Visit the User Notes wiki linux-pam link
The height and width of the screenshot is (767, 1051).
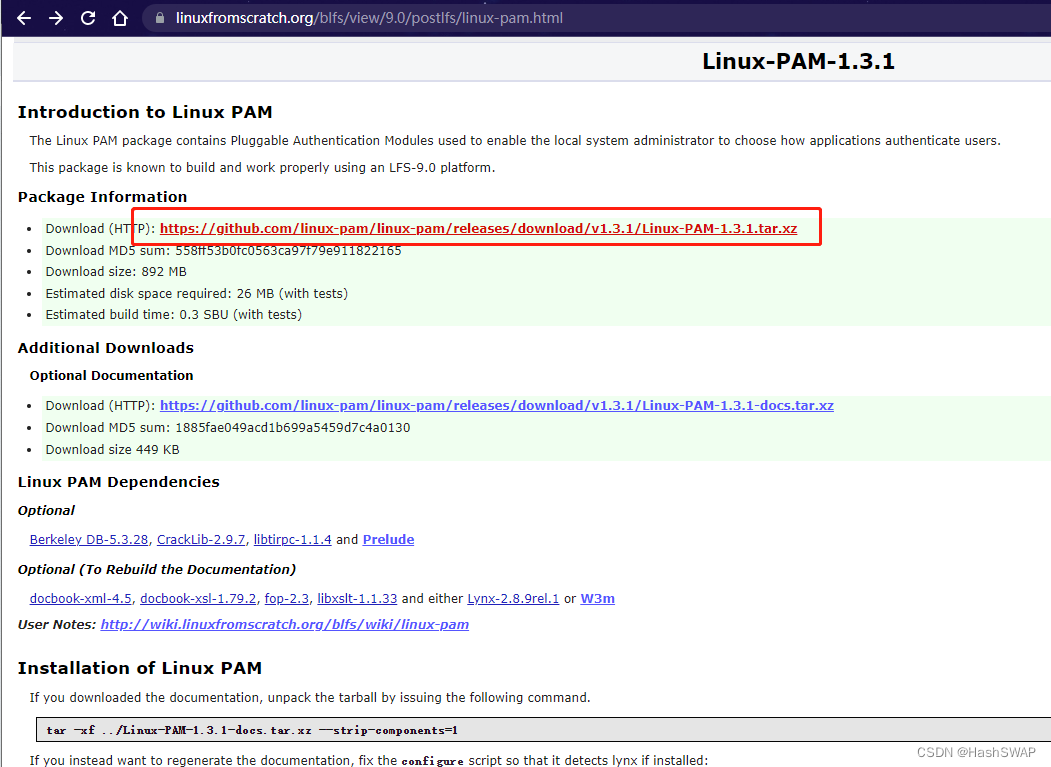pyautogui.click(x=285, y=625)
